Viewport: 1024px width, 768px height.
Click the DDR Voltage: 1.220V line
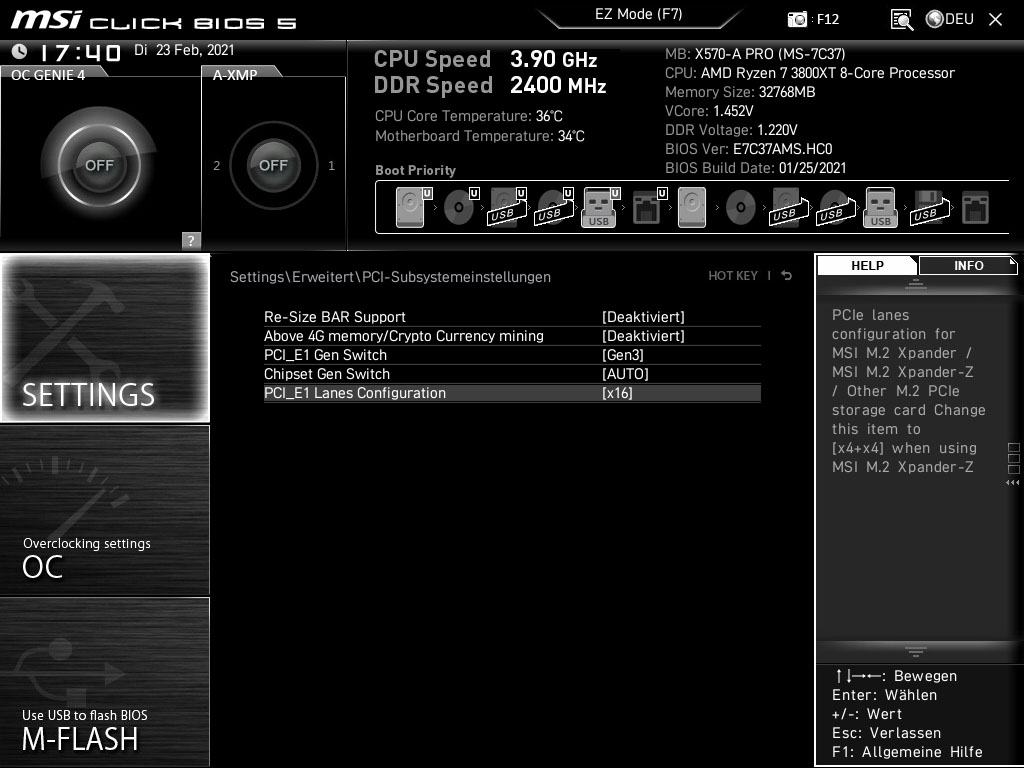click(731, 129)
